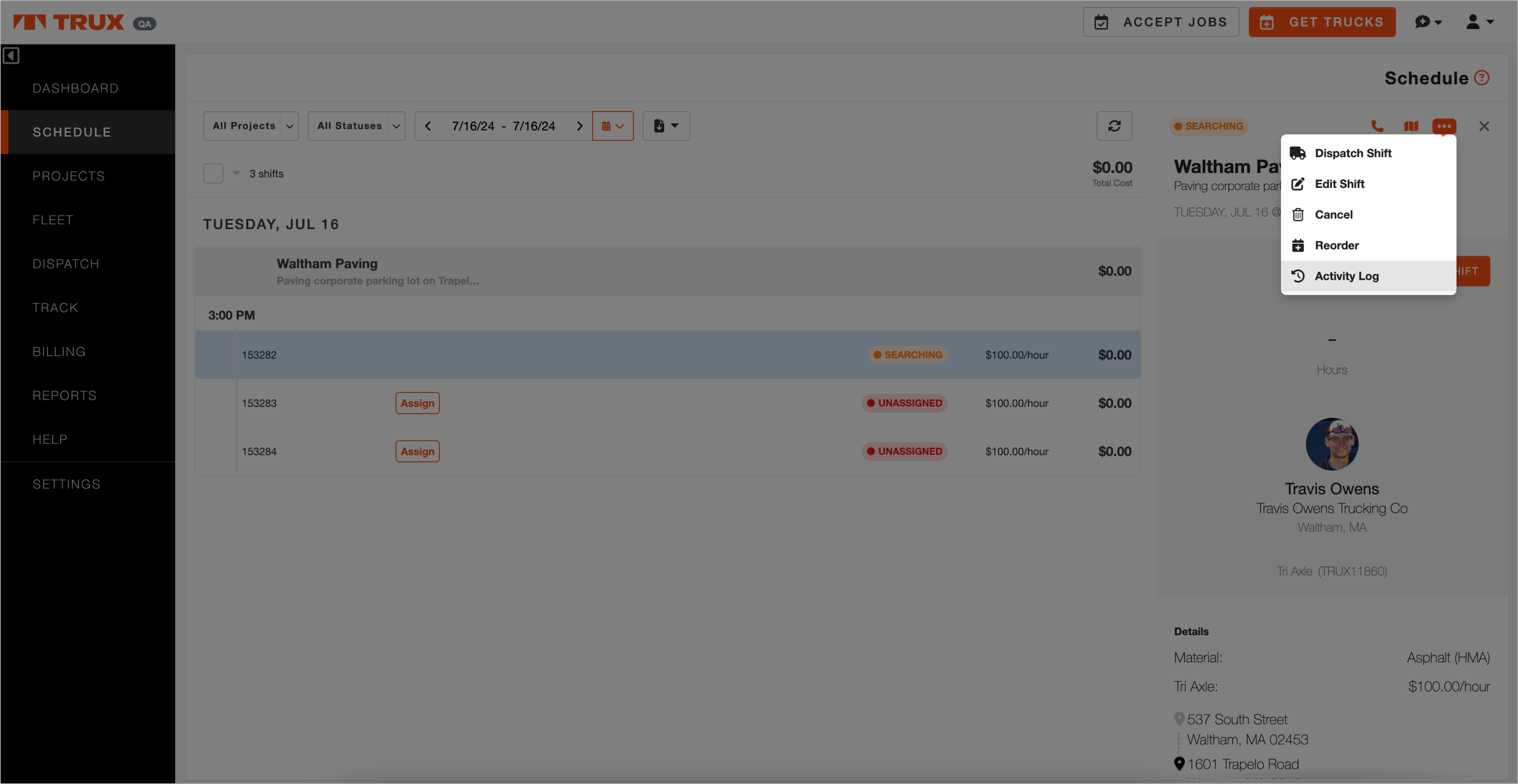The width and height of the screenshot is (1518, 784).
Task: Click the pencil icon beside Edit Shift
Action: 1298,184
